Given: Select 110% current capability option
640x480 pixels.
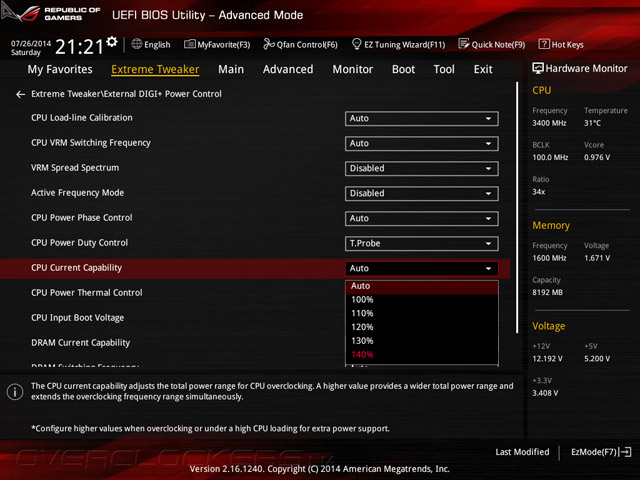Looking at the screenshot, I should [x=422, y=313].
